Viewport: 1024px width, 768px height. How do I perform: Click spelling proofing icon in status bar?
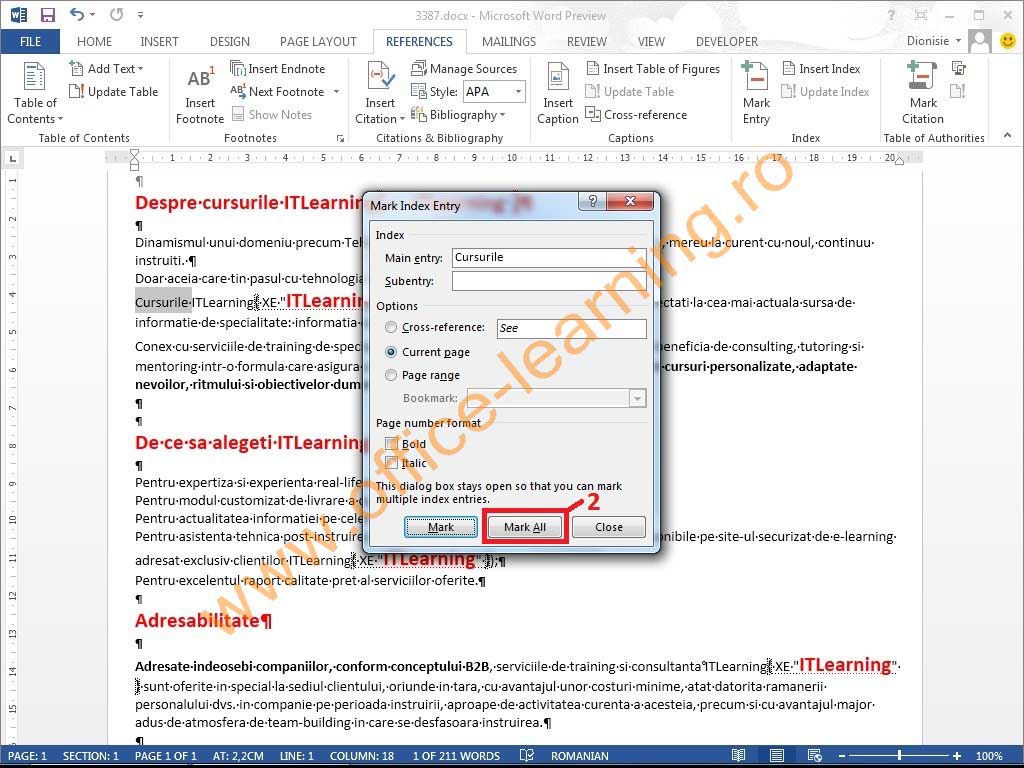[x=526, y=756]
